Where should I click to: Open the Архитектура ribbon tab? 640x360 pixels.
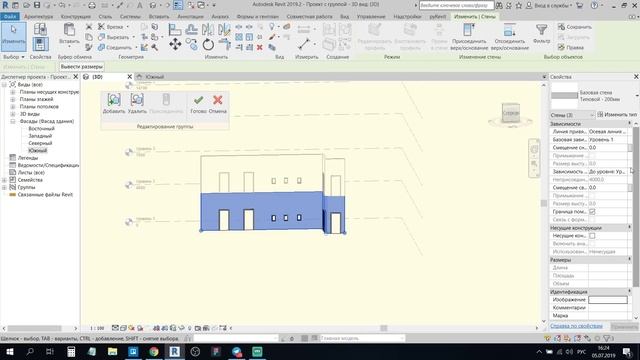38,17
